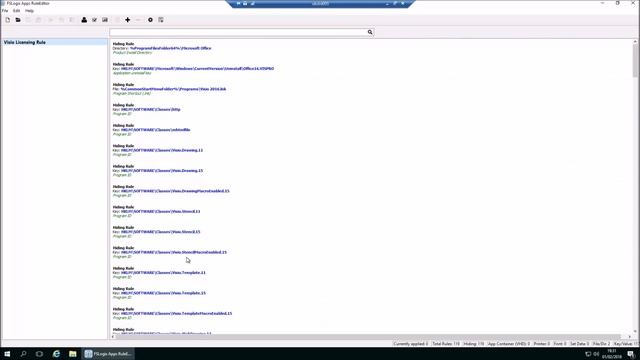This screenshot has height=360, width=640.
Task: Click the vertical scrollbar of rules list
Action: pos(635,60)
